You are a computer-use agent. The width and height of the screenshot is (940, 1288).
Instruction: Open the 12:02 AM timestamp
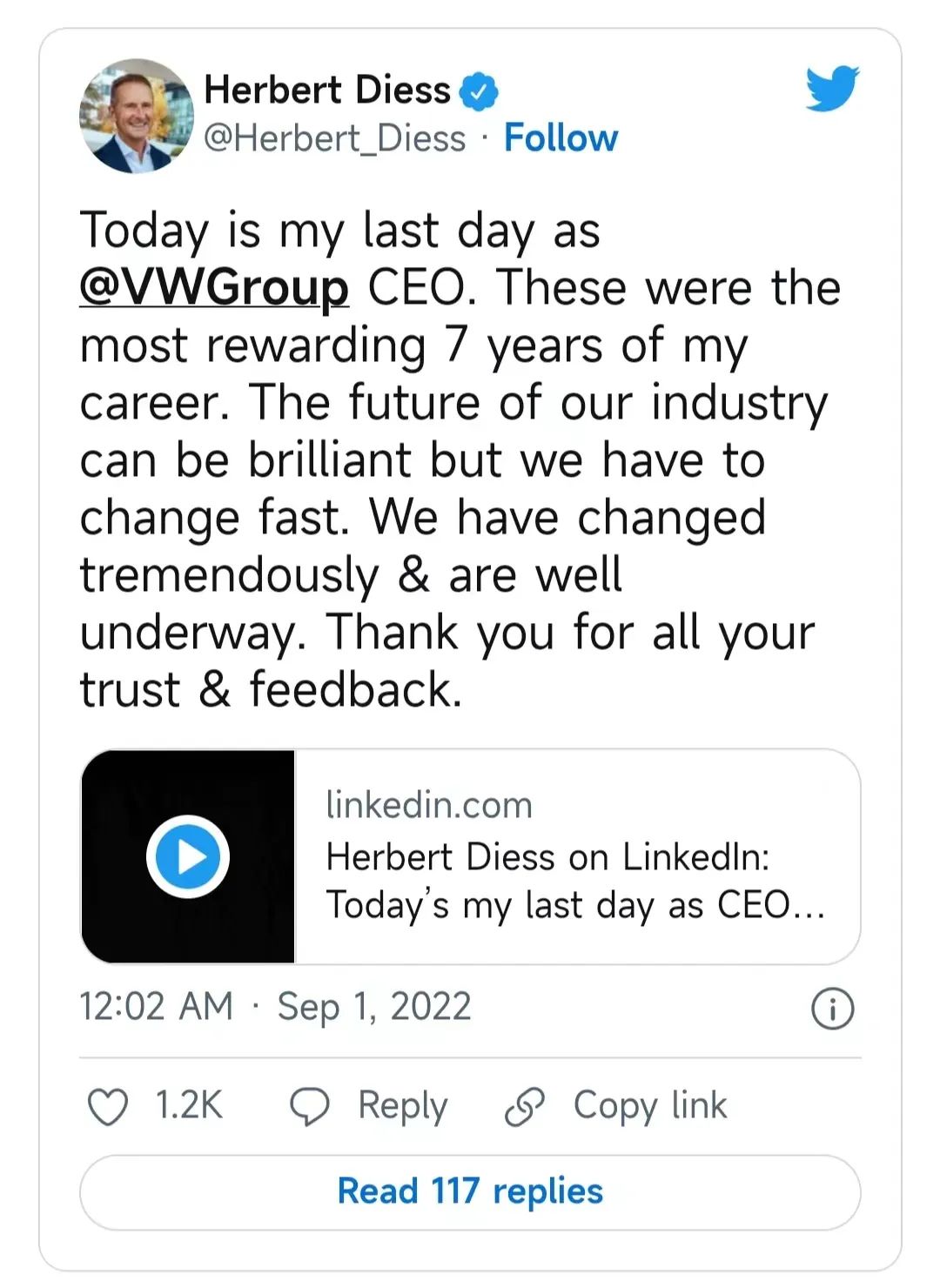coord(157,1007)
